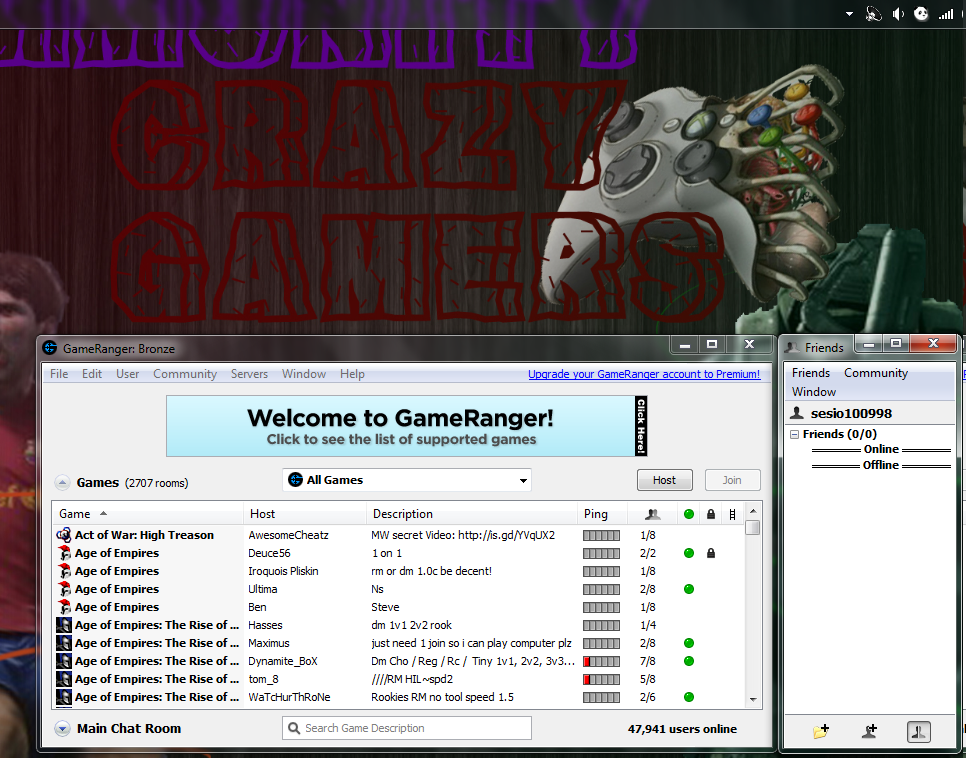966x758 pixels.
Task: Collapse the Friends (0/0) group
Action: (x=795, y=434)
